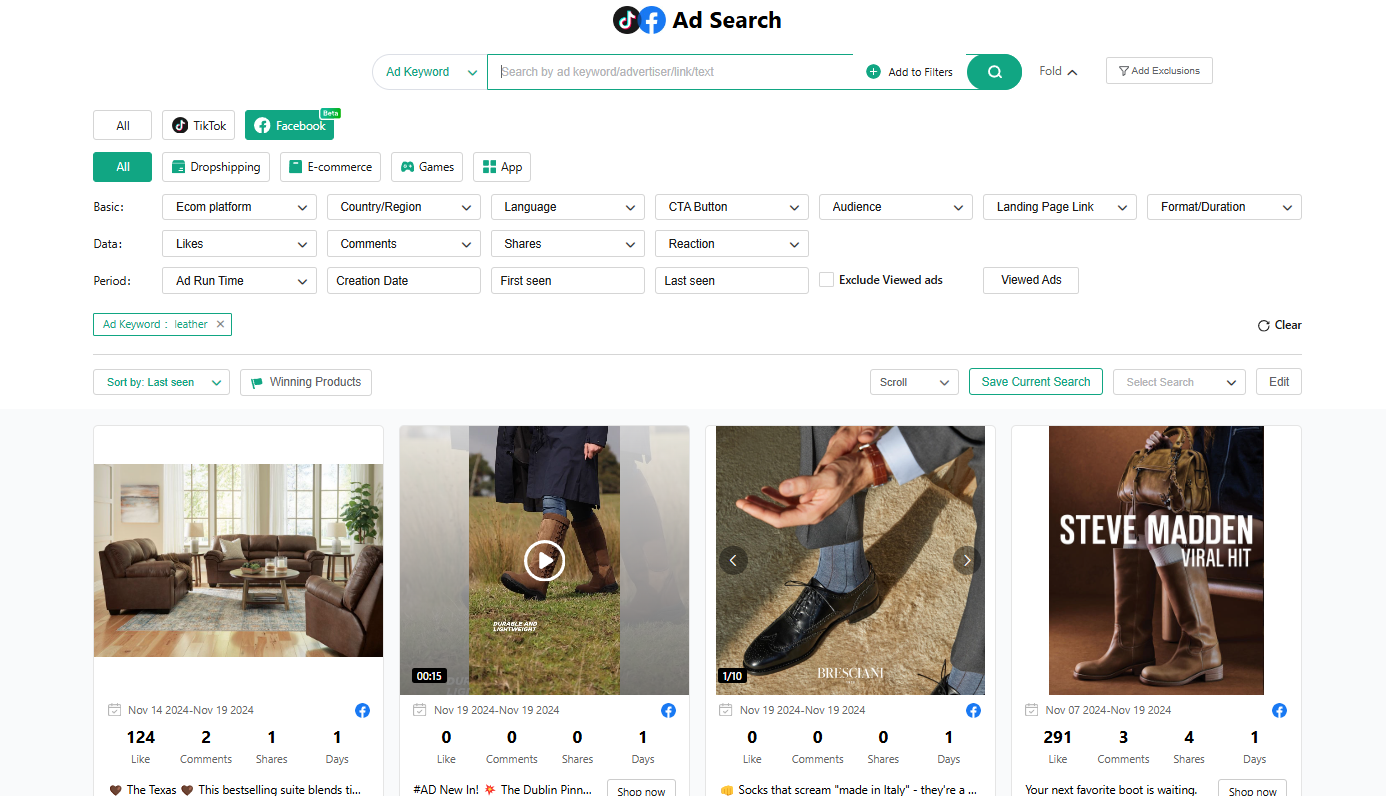The image size is (1386, 796).
Task: Open the Scroll view mode dropdown
Action: (914, 382)
